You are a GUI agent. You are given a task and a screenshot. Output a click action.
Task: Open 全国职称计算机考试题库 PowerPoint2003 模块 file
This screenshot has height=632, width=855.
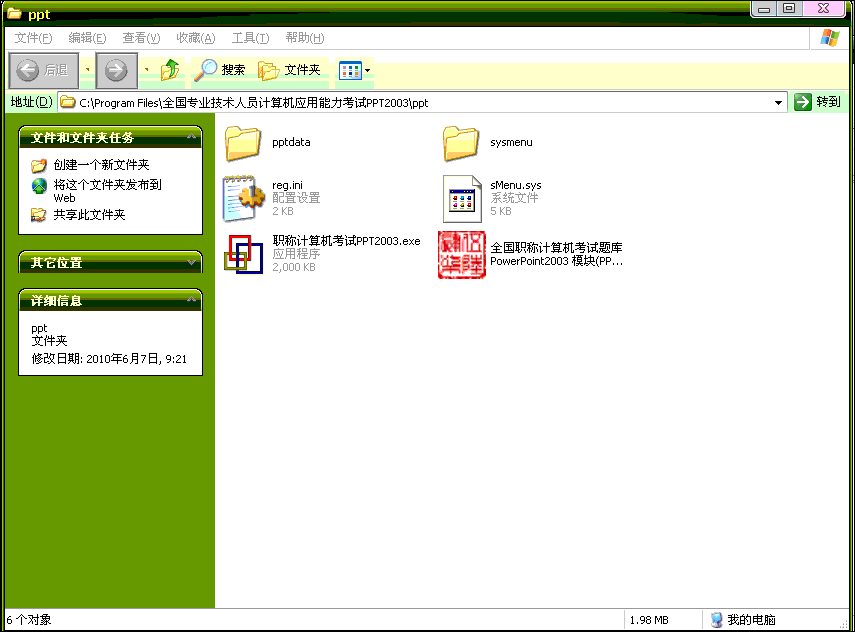(461, 255)
